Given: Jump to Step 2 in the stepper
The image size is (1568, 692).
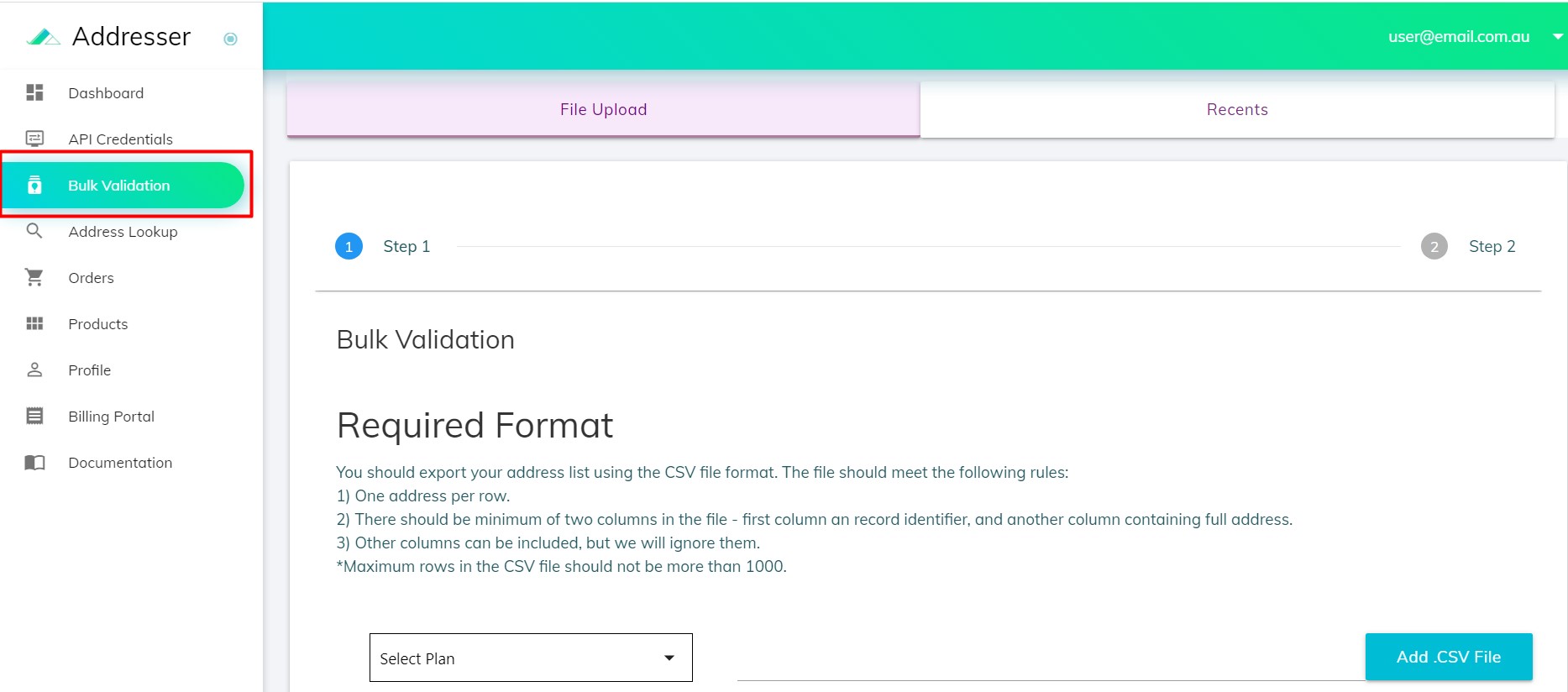Looking at the screenshot, I should (1434, 247).
